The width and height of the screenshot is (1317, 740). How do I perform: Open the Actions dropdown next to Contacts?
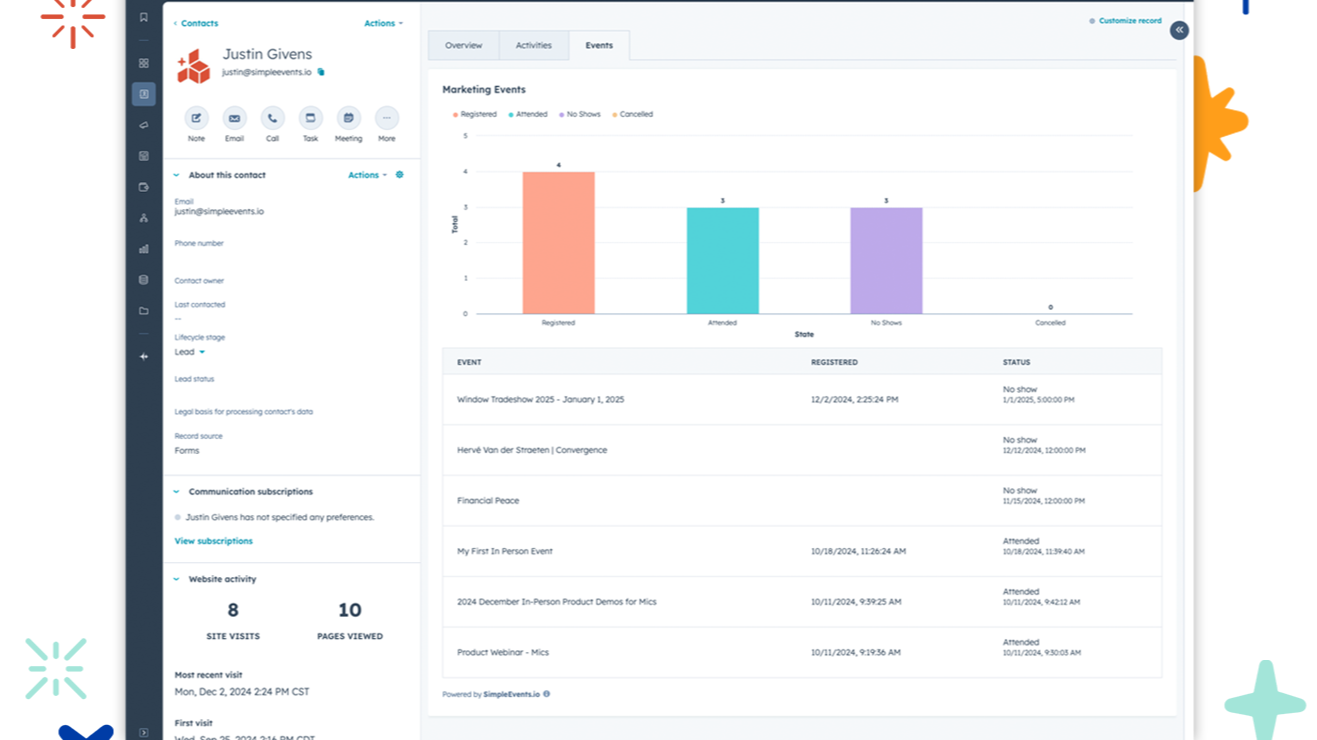[383, 23]
